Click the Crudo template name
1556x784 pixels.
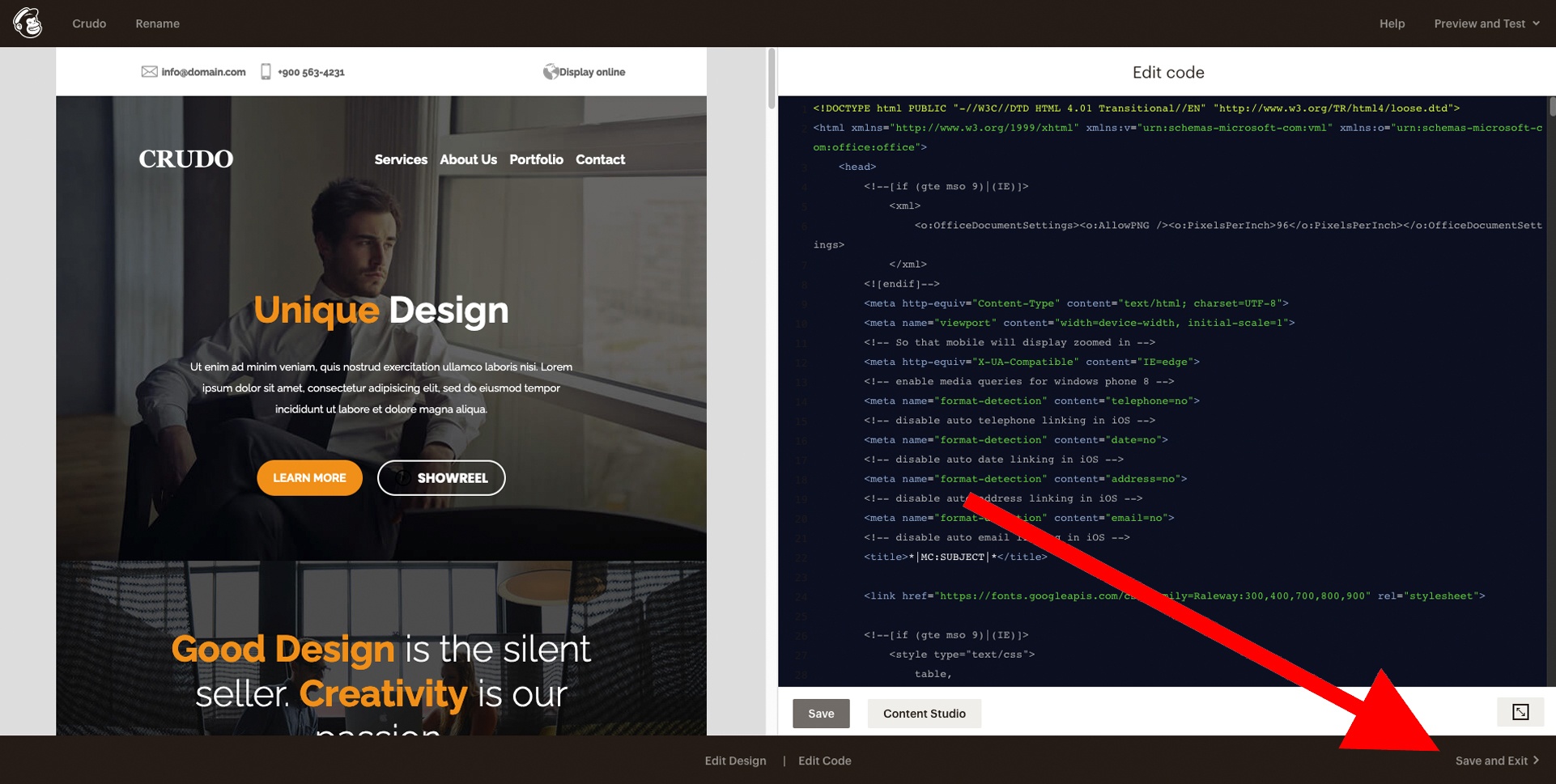click(89, 23)
